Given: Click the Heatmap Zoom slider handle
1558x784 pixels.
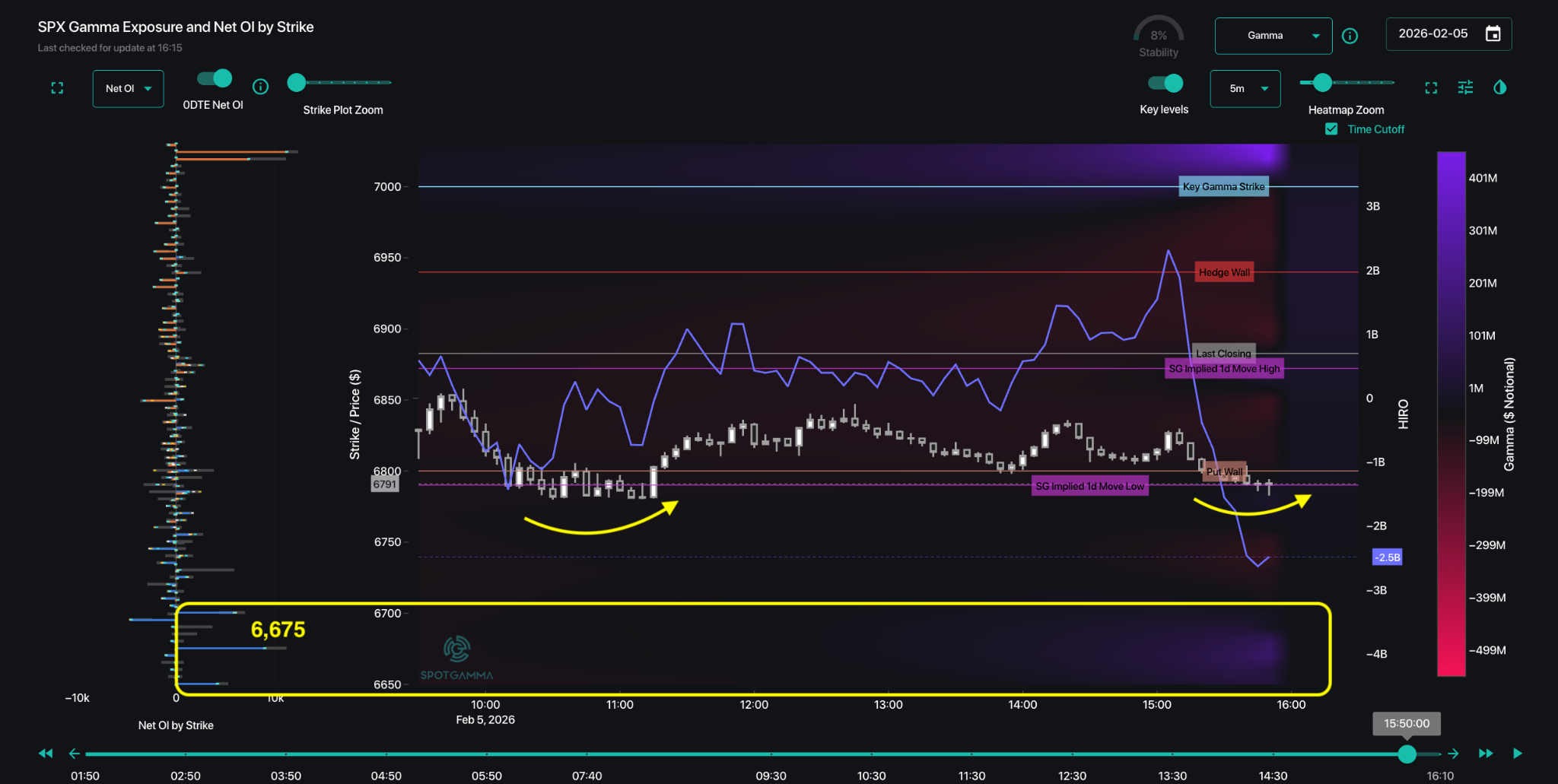Looking at the screenshot, I should click(x=1323, y=82).
